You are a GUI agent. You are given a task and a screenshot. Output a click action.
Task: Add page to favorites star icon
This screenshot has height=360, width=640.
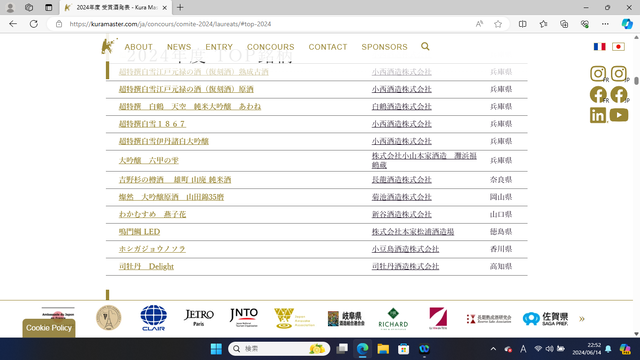(498, 24)
